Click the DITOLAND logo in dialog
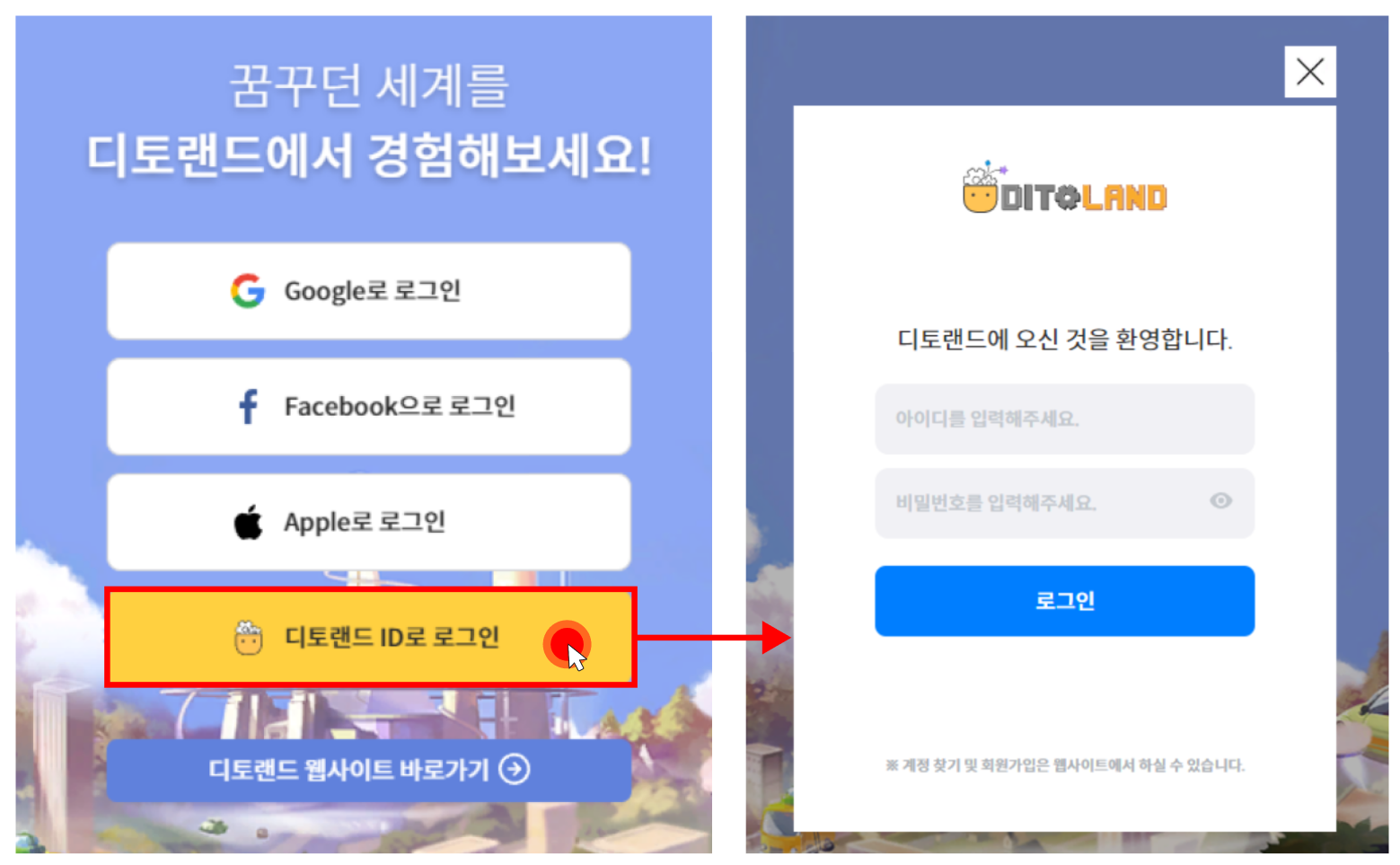 click(x=1064, y=189)
